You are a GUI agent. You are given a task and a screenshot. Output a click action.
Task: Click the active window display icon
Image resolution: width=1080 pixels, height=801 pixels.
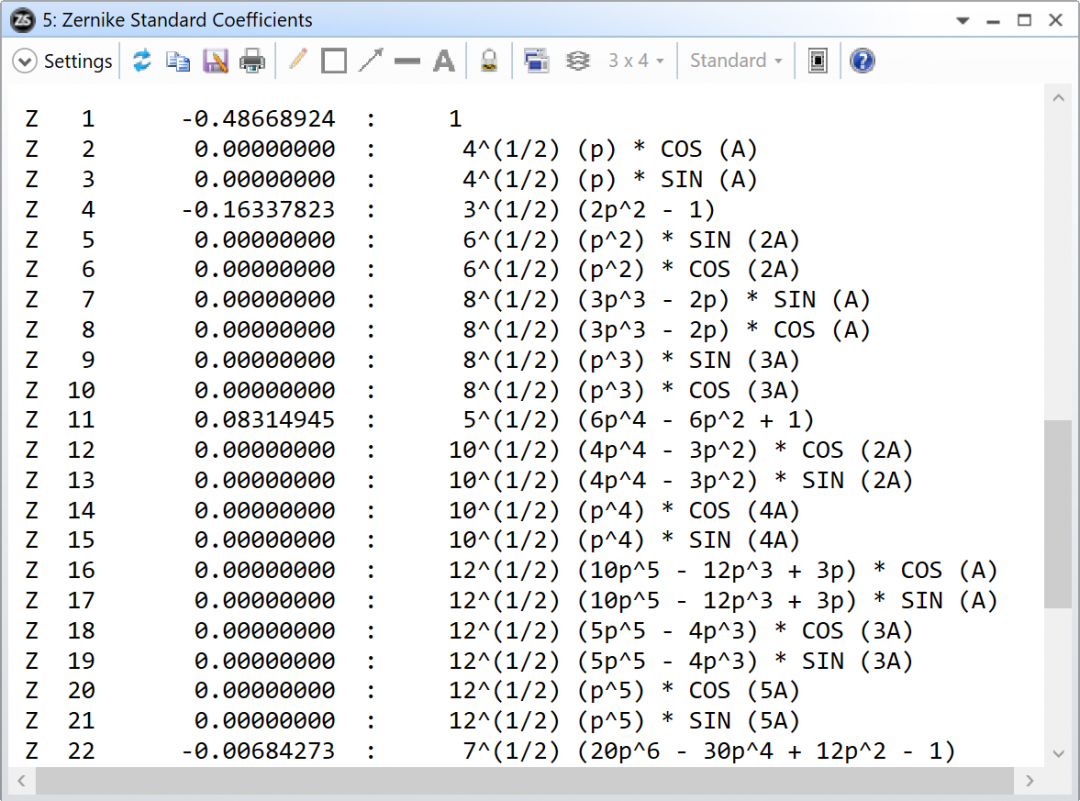[x=818, y=61]
